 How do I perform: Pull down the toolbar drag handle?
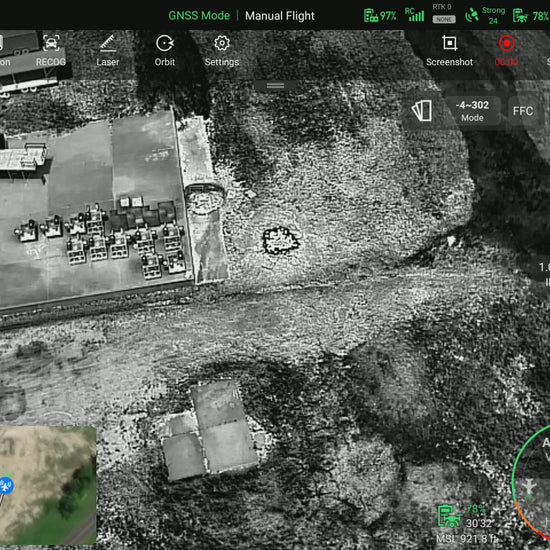point(275,85)
